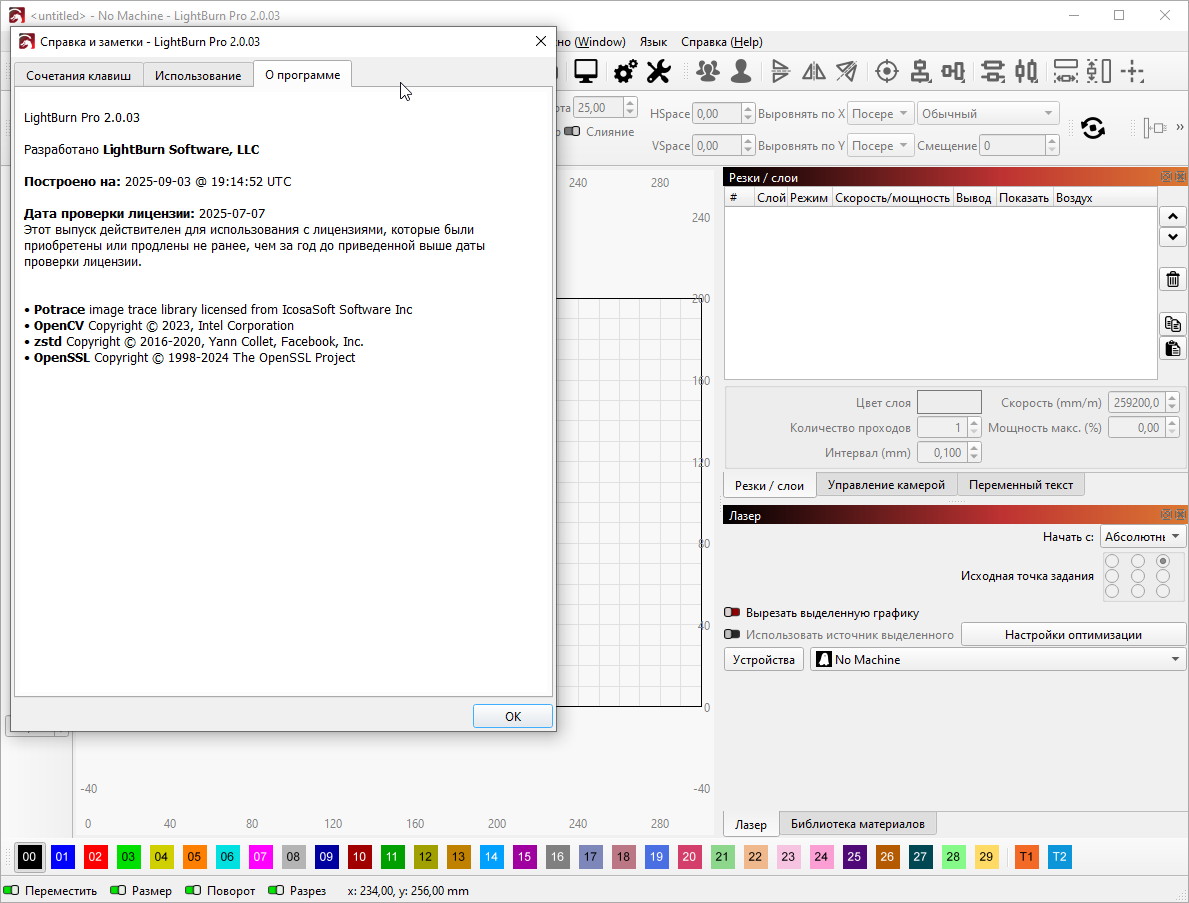Copy layer settings icon

[x=1172, y=324]
